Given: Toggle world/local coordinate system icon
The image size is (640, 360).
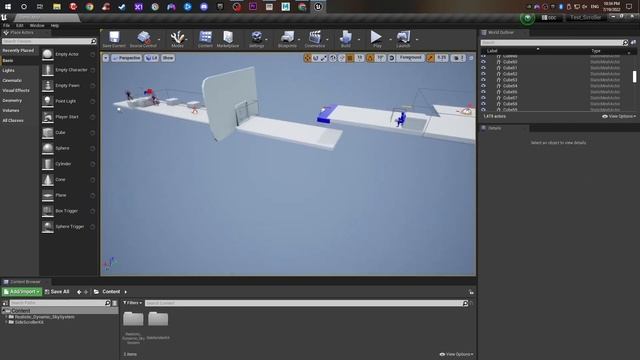Looking at the screenshot, I should (333, 58).
